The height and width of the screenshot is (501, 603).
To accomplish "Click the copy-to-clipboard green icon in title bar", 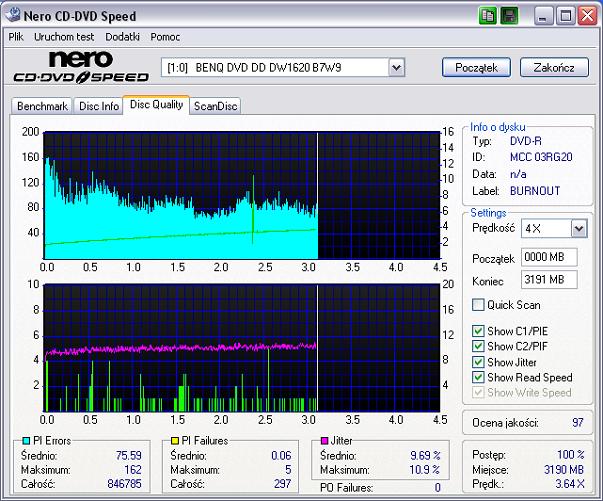I will tap(488, 16).
